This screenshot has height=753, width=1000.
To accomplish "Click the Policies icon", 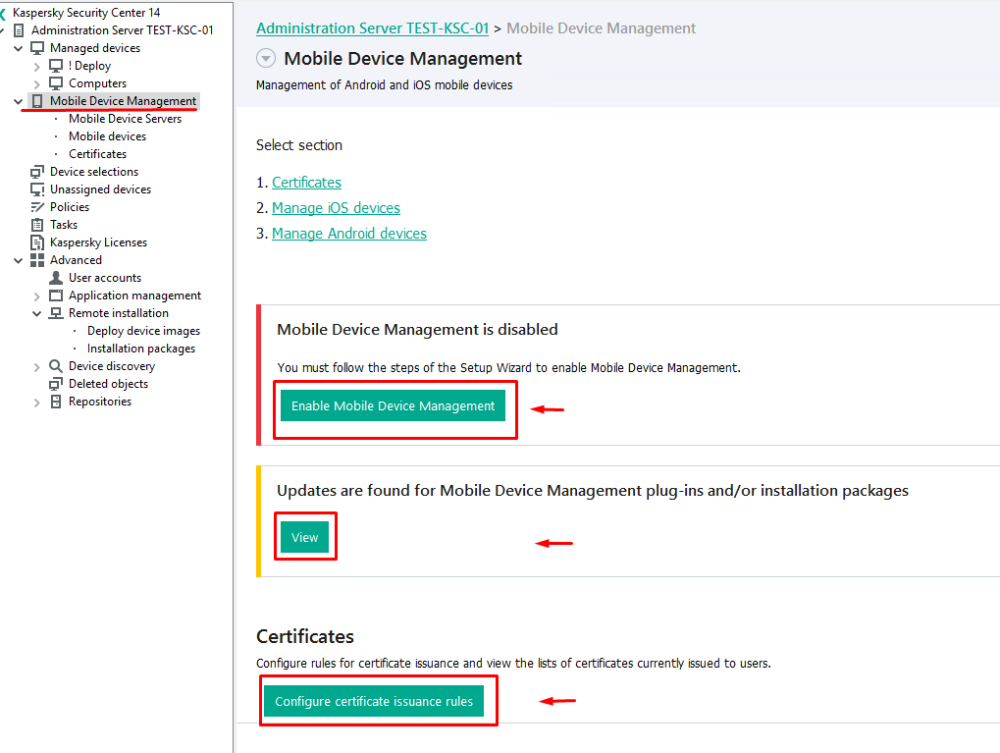I will (38, 207).
